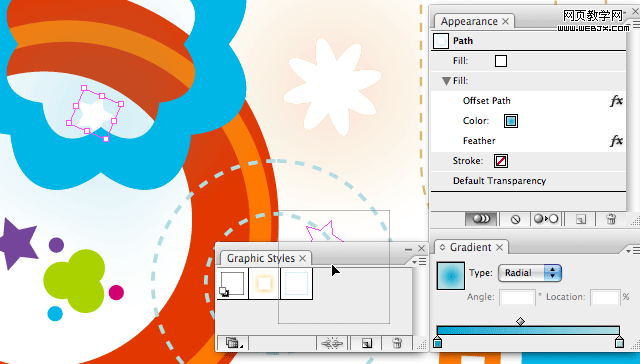Viewport: 640px width, 364px height.
Task: Select the orange glow graphic style thumbnail
Action: coord(264,283)
